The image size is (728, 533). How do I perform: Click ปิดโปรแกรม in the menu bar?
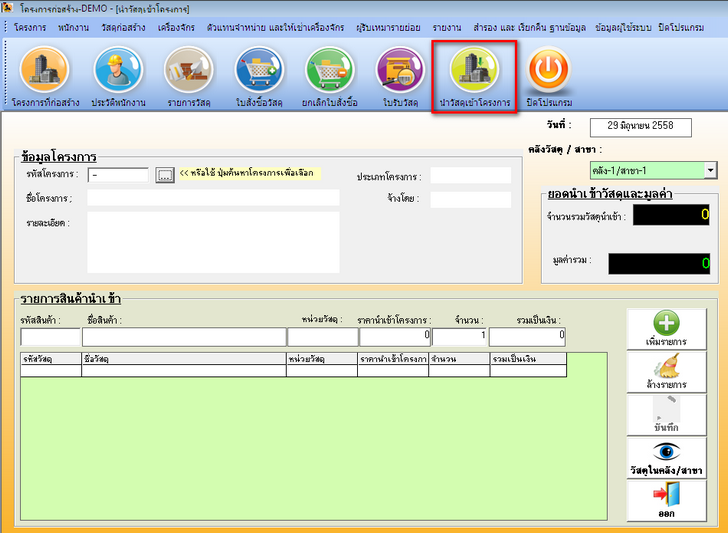(681, 27)
